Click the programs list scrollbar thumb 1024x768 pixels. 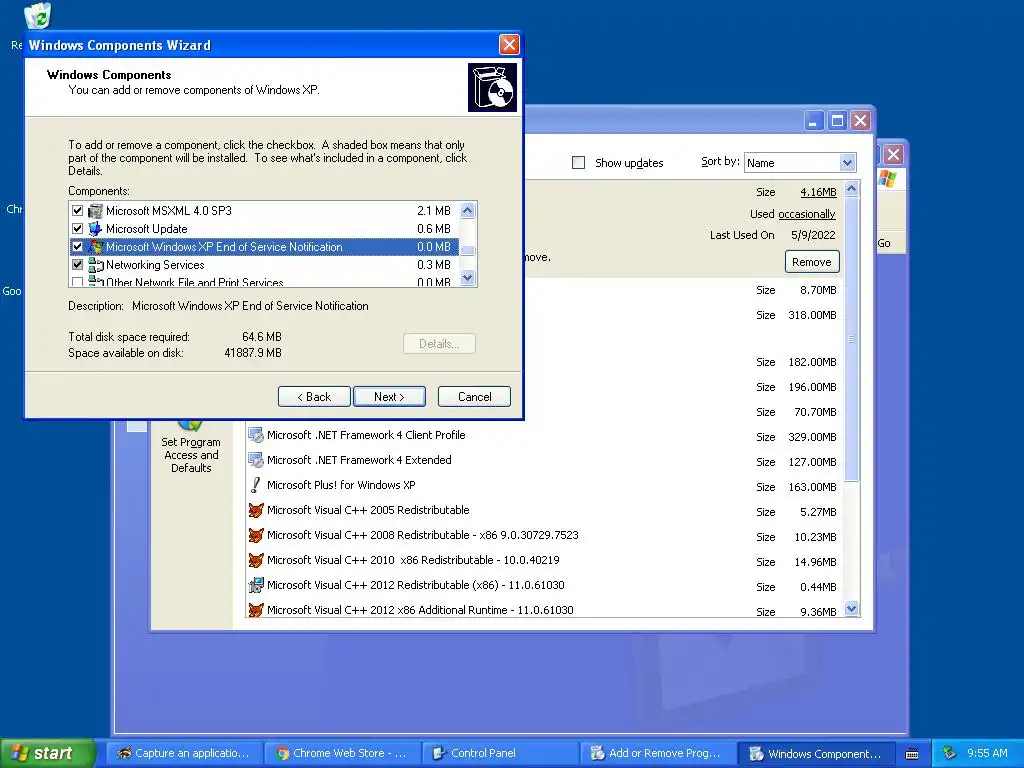pos(852,339)
